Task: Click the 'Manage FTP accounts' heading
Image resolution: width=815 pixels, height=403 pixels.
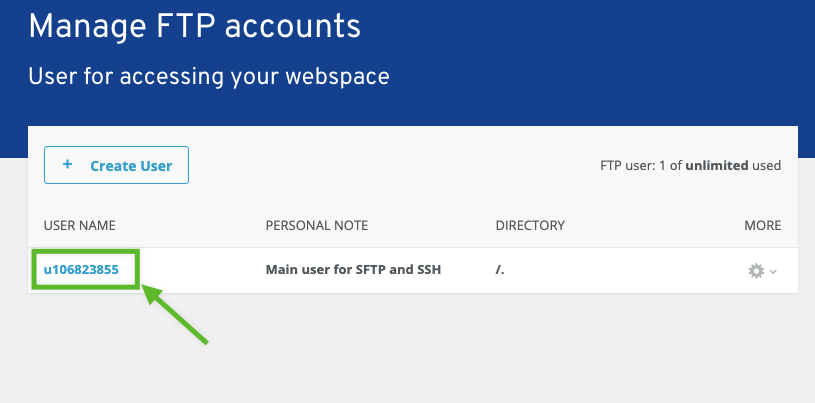Action: point(194,27)
